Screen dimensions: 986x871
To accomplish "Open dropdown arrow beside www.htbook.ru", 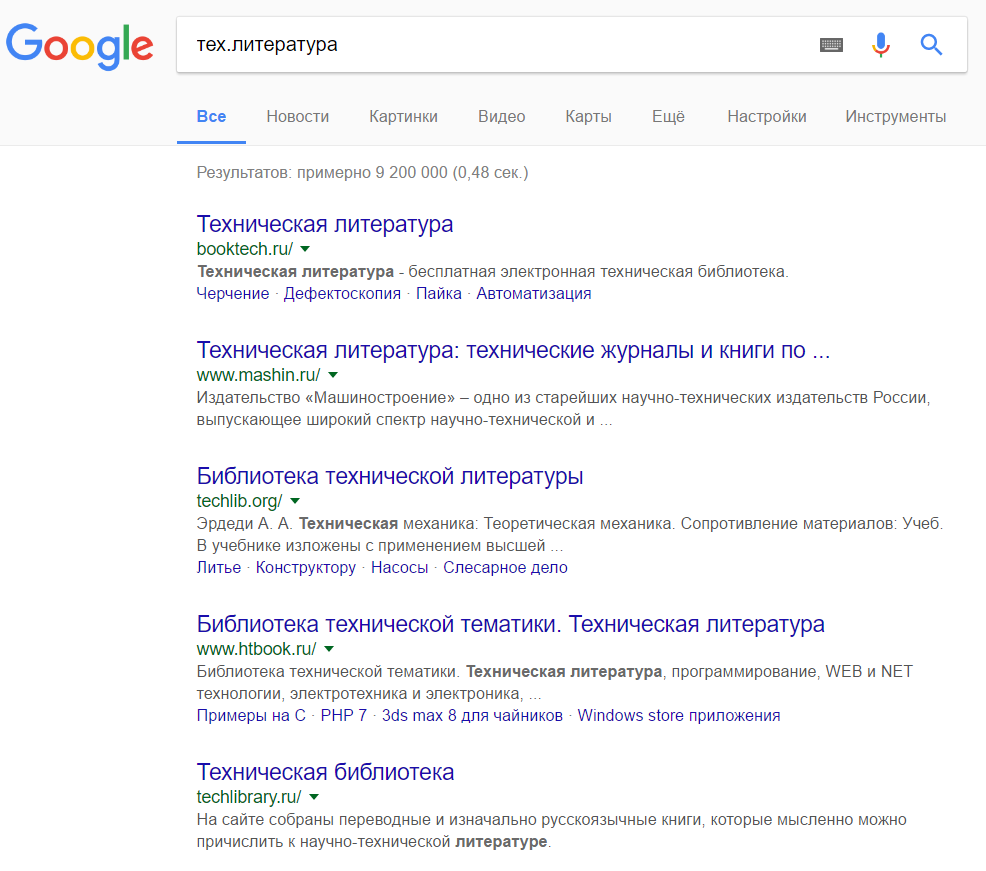I will point(329,649).
